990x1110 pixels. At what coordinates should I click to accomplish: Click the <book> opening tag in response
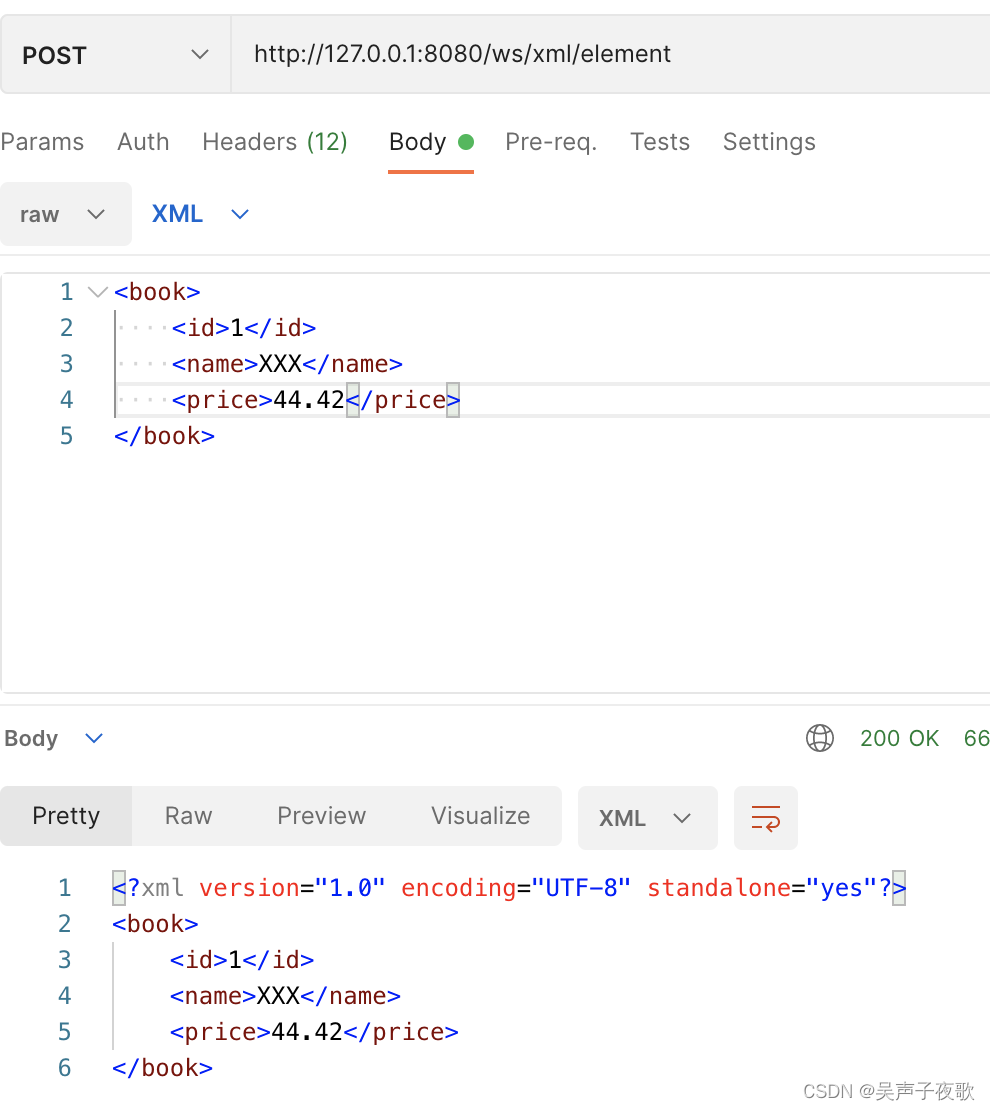[155, 924]
